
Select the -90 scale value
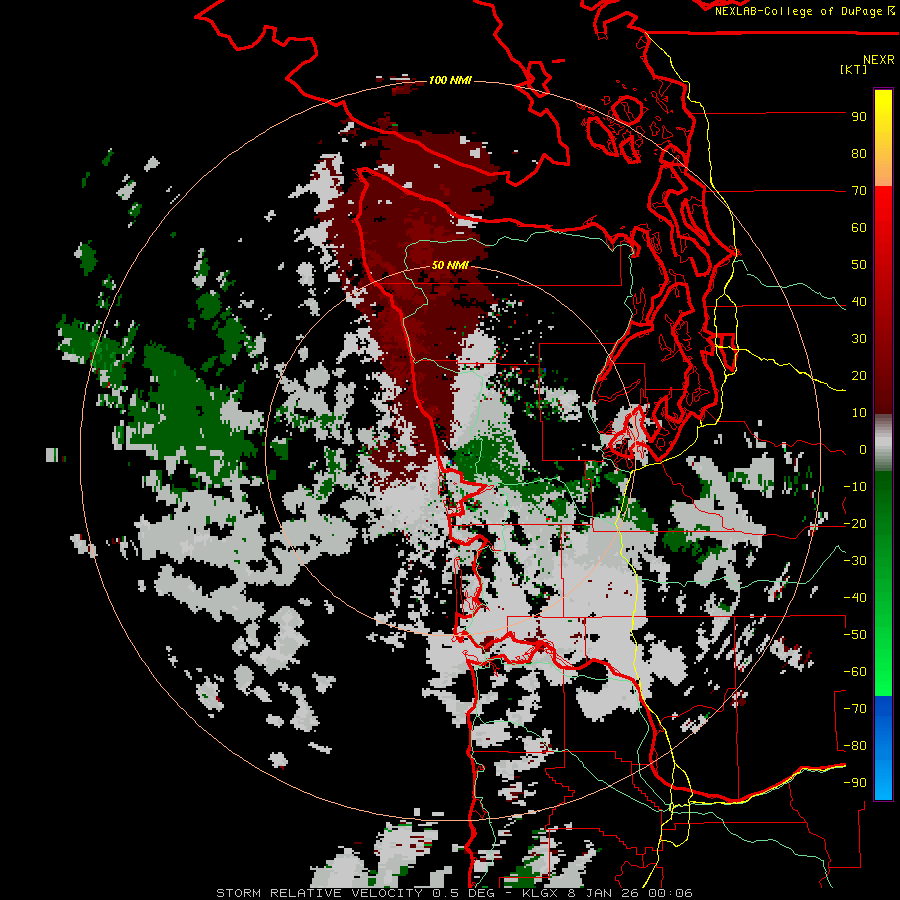[855, 783]
